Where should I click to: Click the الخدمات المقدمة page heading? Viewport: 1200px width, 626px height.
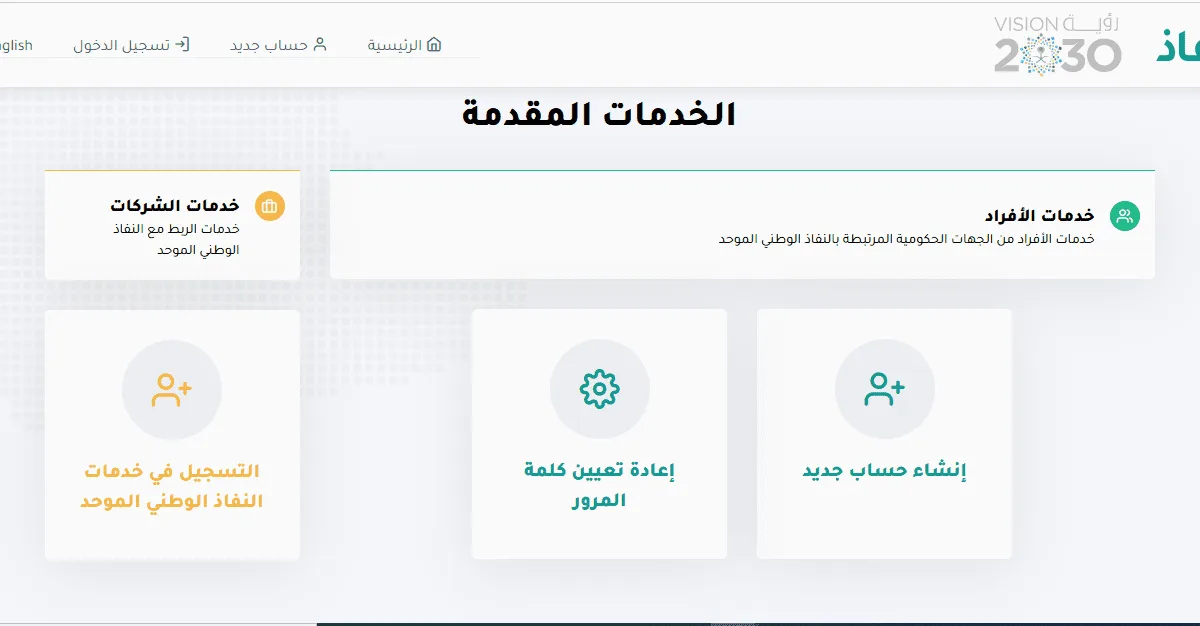coord(600,113)
